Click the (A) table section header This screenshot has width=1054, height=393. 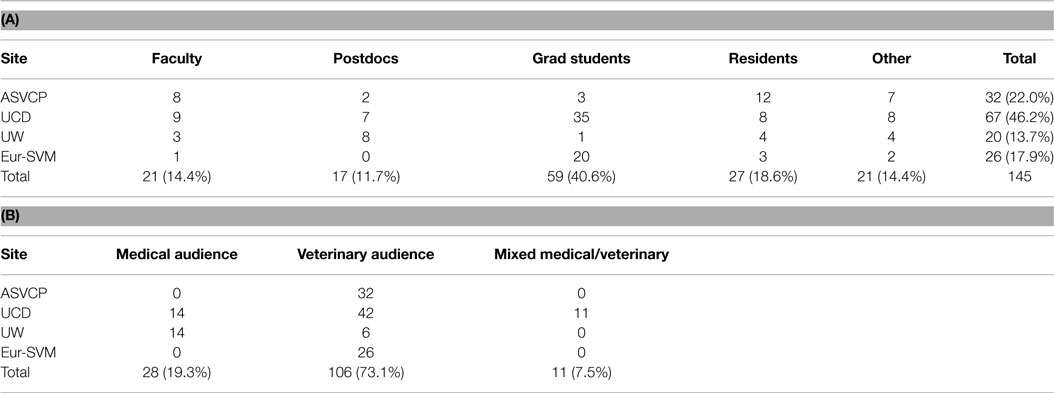click(527, 20)
